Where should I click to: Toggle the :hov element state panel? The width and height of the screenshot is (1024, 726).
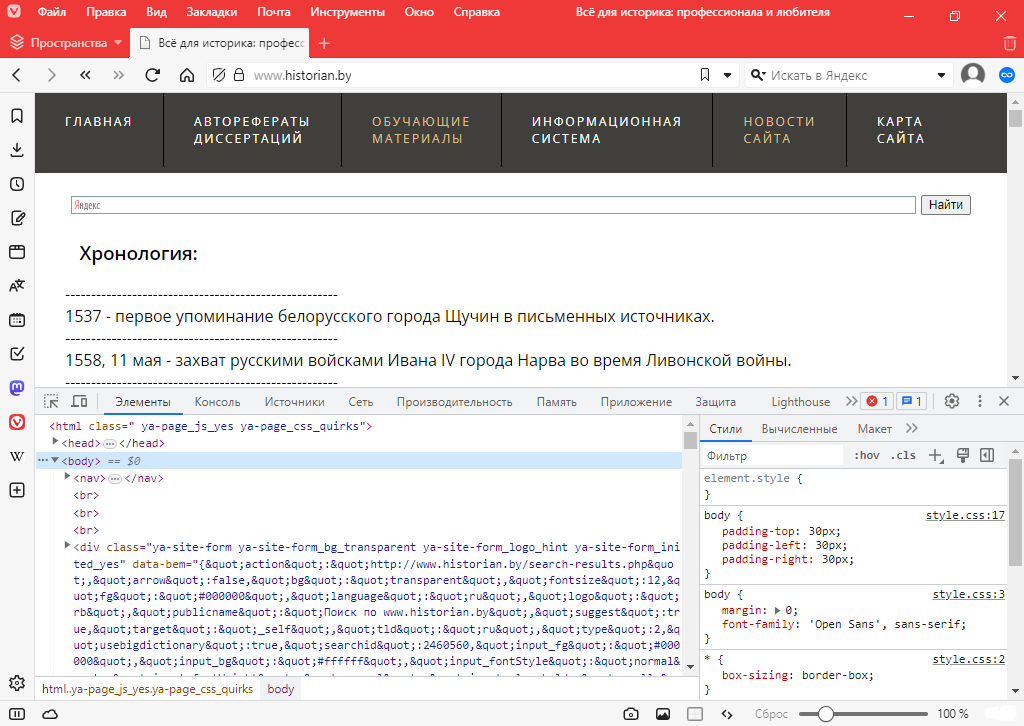coord(866,456)
